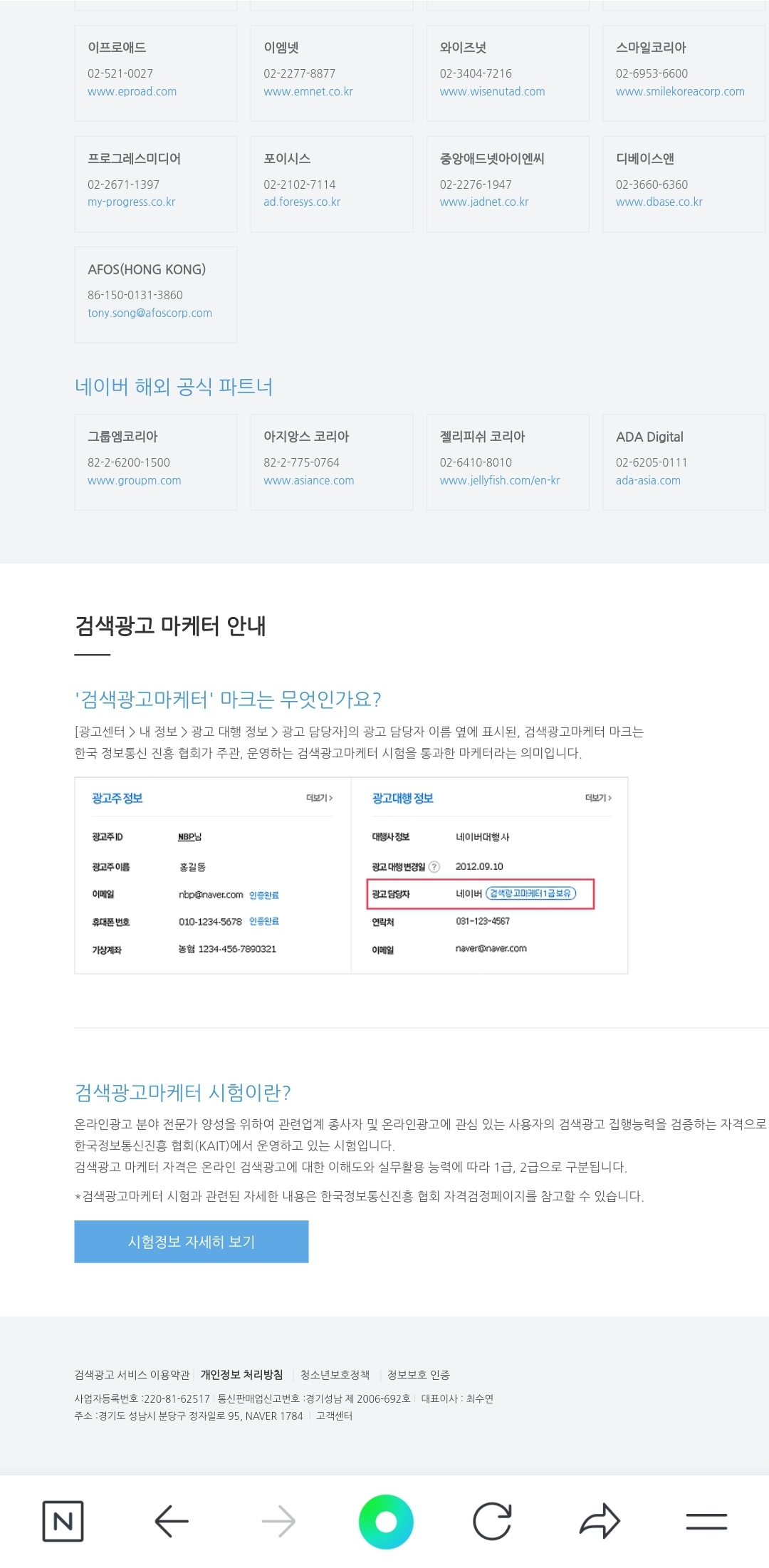Click the phone number 02-6410-8010
769x1568 pixels.
476,463
